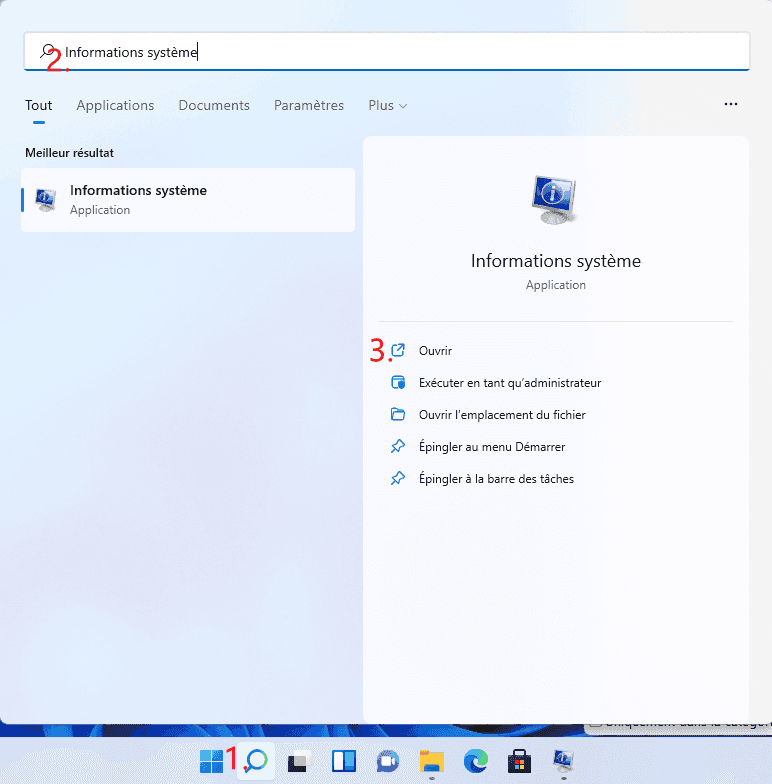Screen dimensions: 772x784
Task: Click the Informations système icon in the best result
Action: [46, 200]
